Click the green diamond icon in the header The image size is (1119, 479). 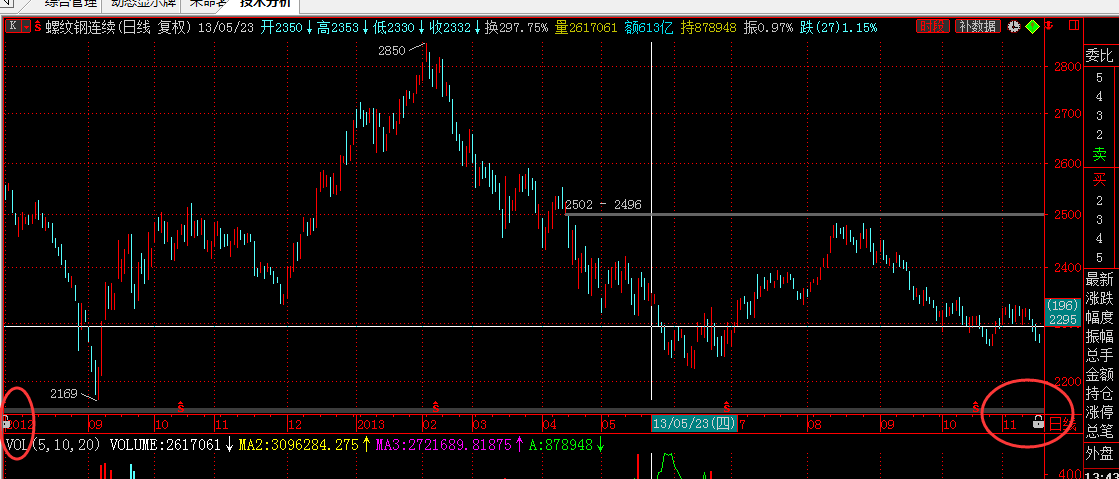1032,27
